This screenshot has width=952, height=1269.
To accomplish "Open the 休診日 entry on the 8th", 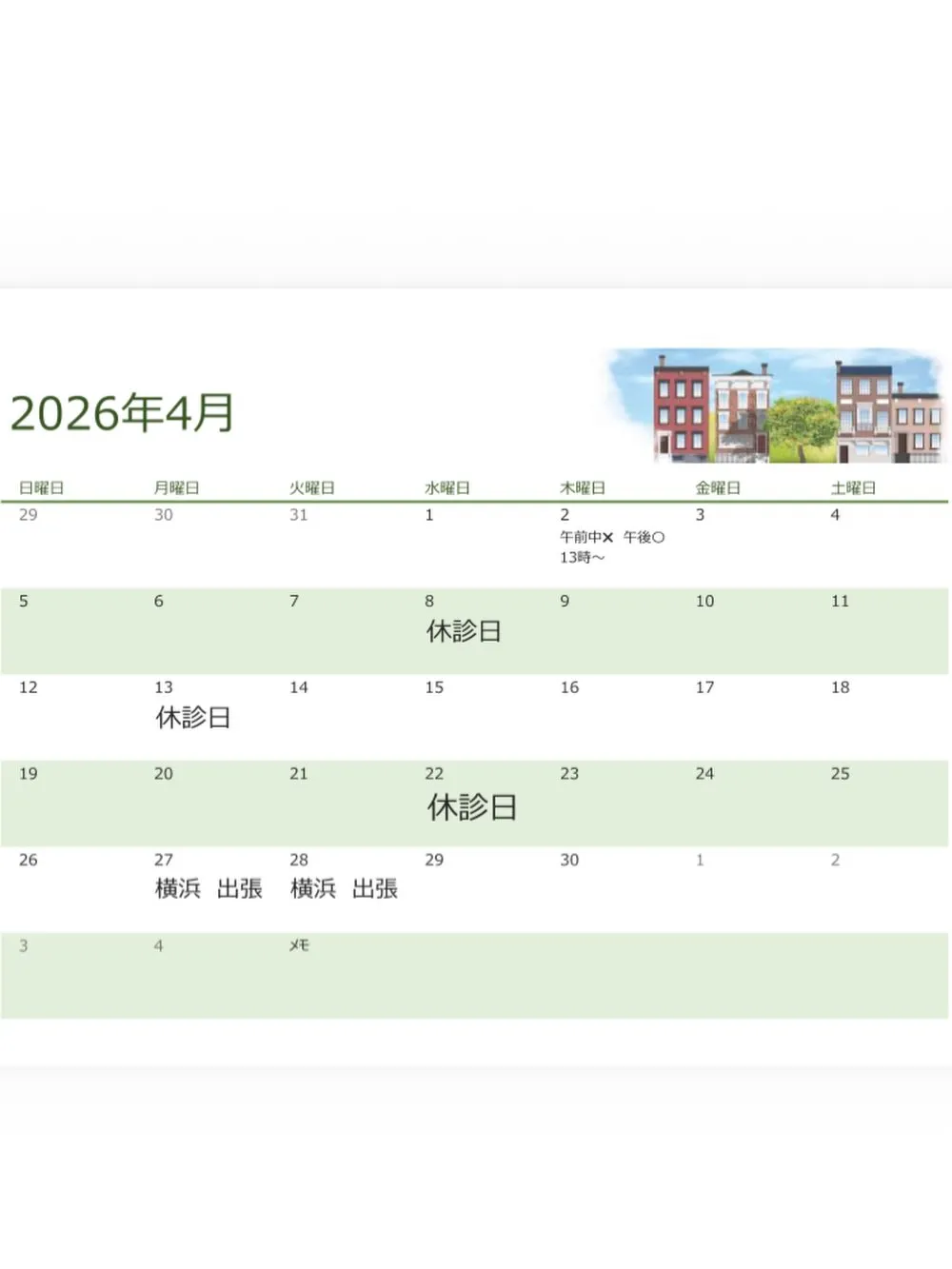I will click(x=464, y=631).
